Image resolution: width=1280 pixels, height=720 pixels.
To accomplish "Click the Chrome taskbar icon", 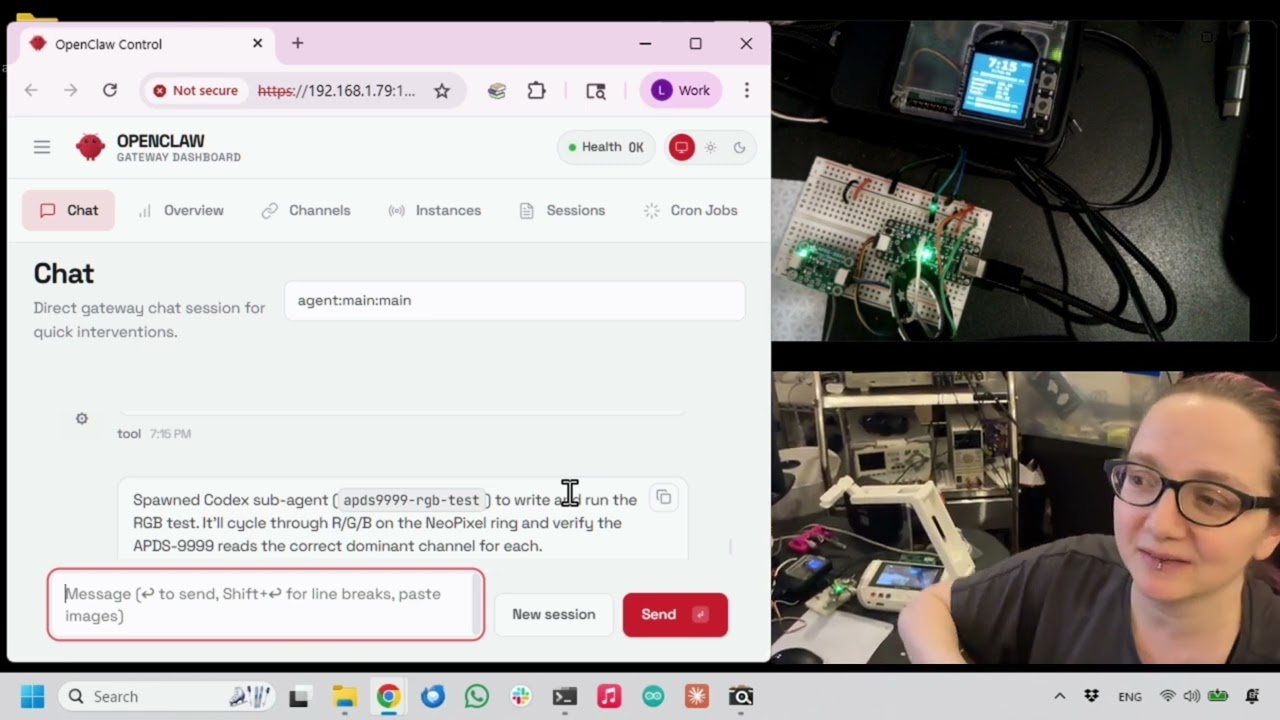I will [x=388, y=696].
